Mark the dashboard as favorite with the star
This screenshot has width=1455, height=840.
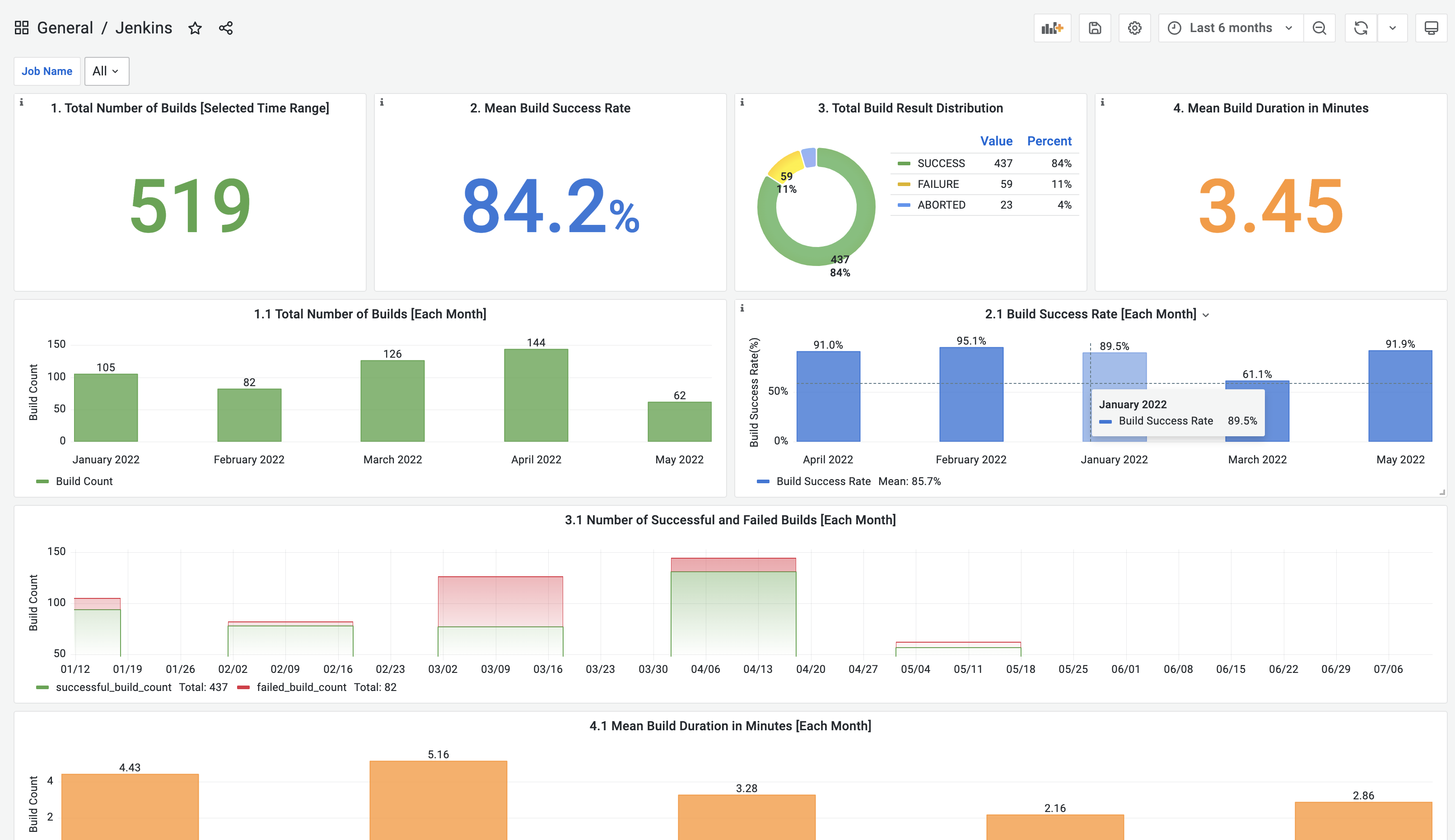pos(195,28)
